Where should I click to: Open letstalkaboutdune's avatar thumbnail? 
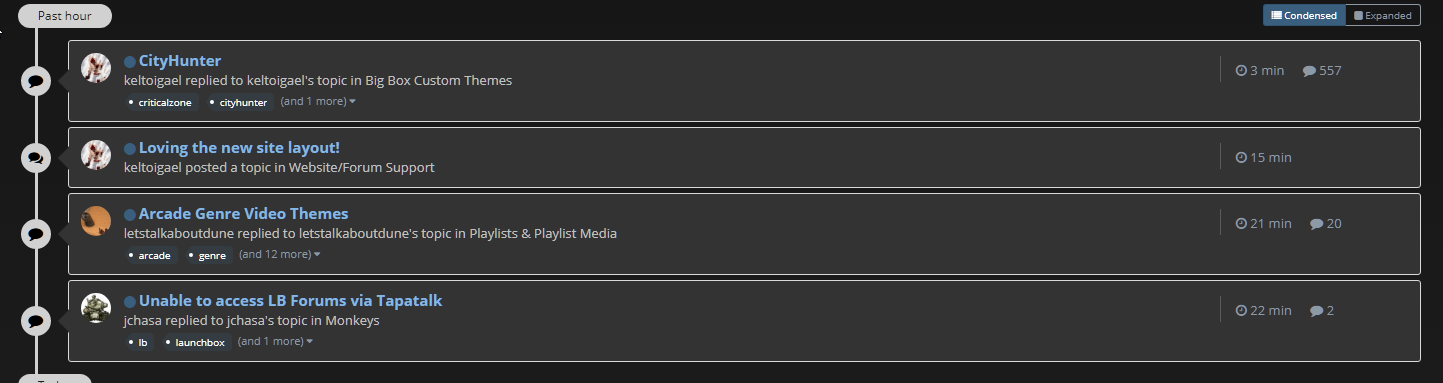tap(96, 221)
